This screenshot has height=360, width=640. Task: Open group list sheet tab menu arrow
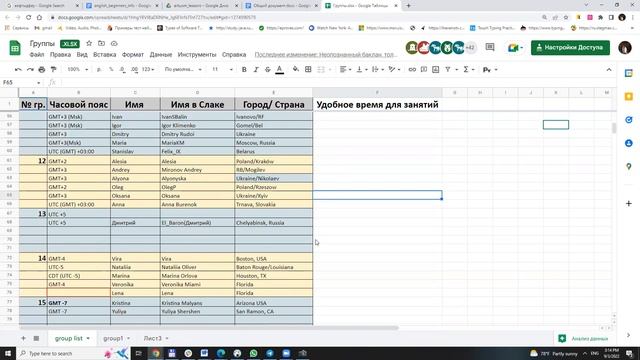(x=88, y=338)
